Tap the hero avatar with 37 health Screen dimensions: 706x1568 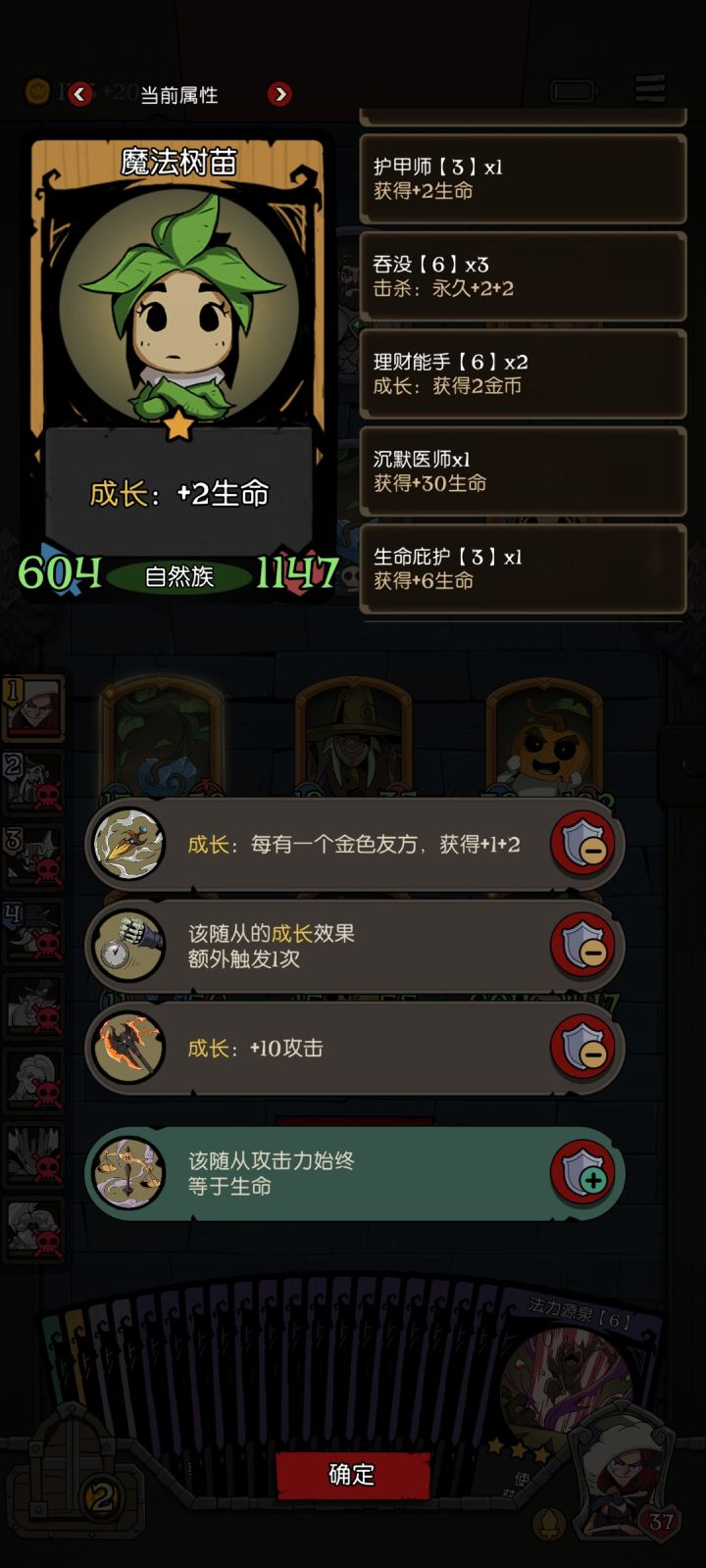click(624, 1480)
